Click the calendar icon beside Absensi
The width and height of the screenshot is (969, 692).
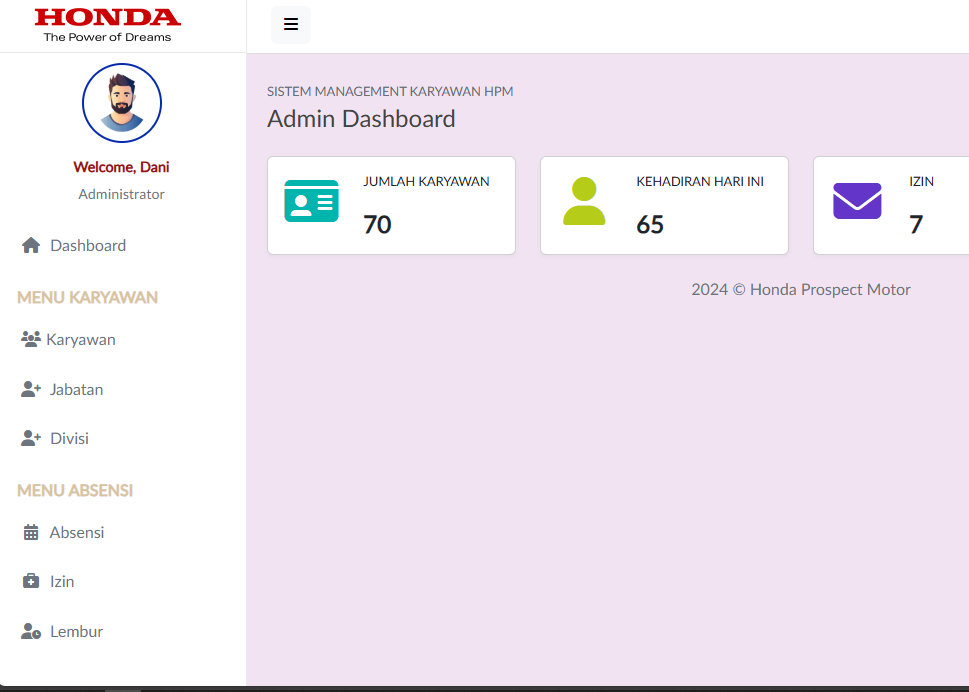[31, 533]
